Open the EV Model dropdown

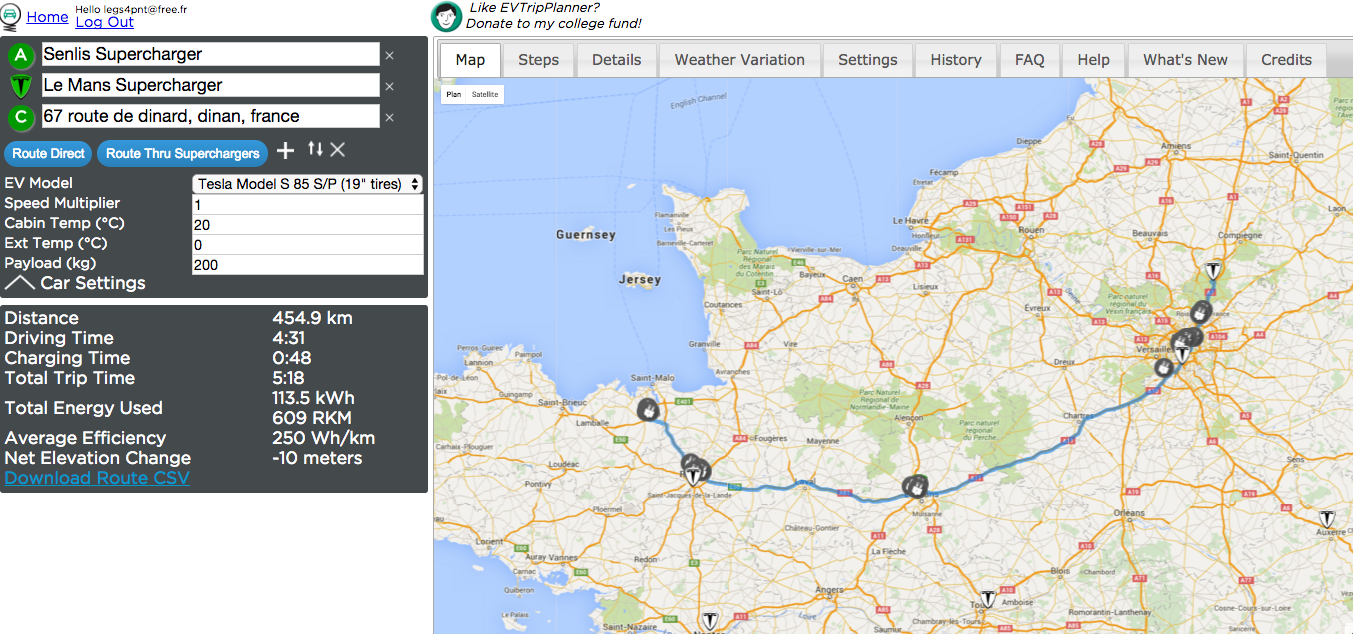click(308, 184)
